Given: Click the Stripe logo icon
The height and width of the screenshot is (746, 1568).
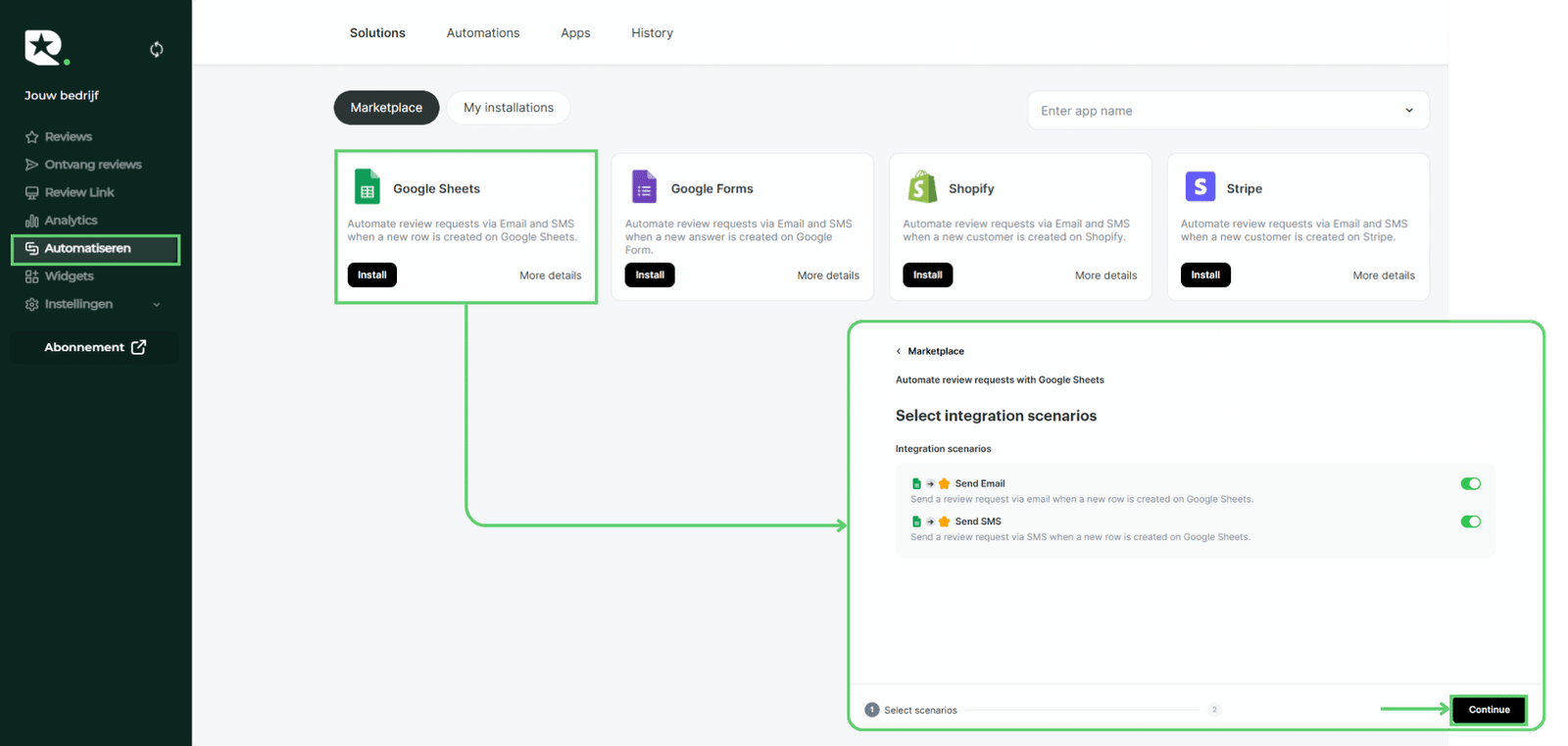Looking at the screenshot, I should pyautogui.click(x=1200, y=186).
